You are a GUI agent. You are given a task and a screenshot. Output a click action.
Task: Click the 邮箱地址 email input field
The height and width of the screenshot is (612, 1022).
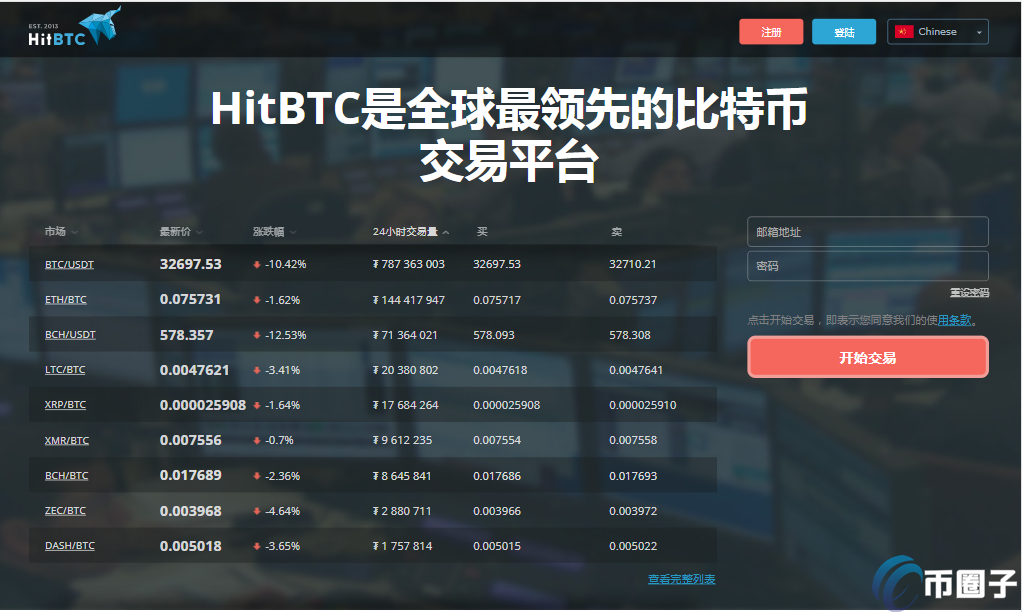pos(868,231)
